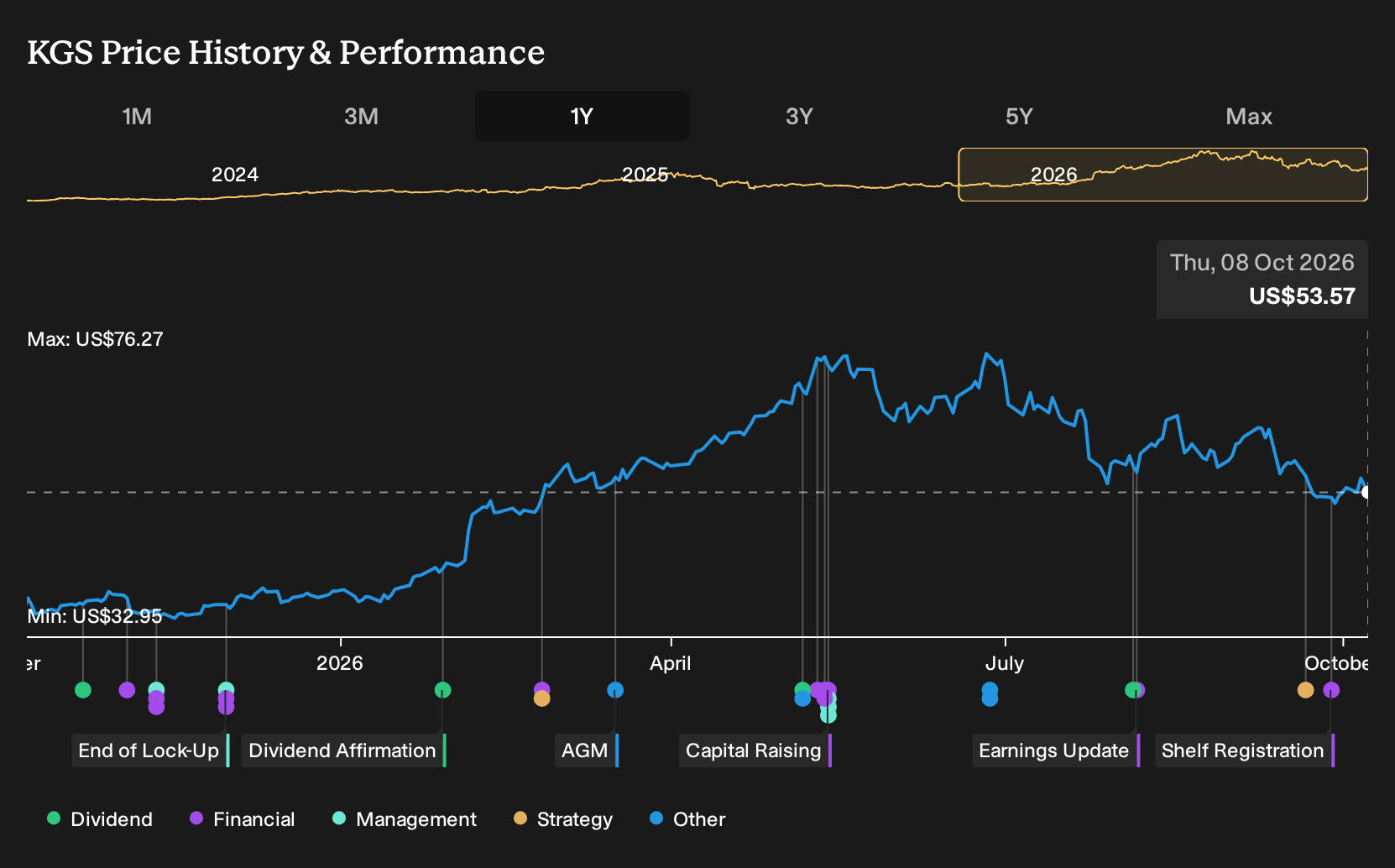This screenshot has height=868, width=1395.
Task: Toggle the Strategy legend filter
Action: coord(563,819)
